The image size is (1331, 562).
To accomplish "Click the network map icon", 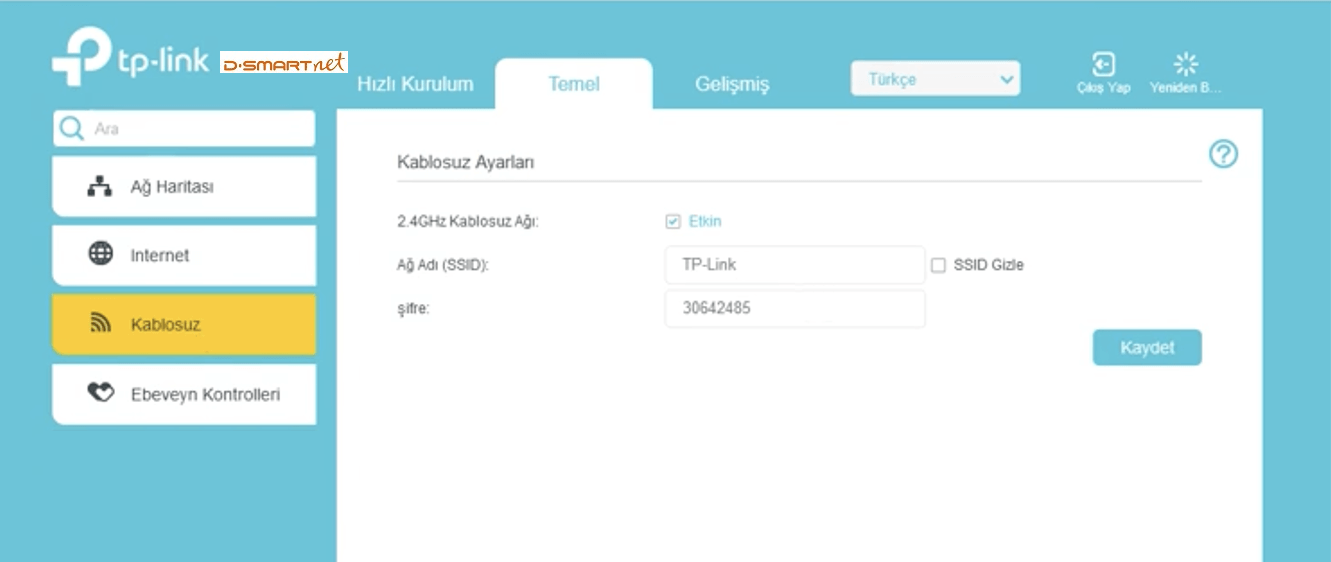I will tap(100, 187).
